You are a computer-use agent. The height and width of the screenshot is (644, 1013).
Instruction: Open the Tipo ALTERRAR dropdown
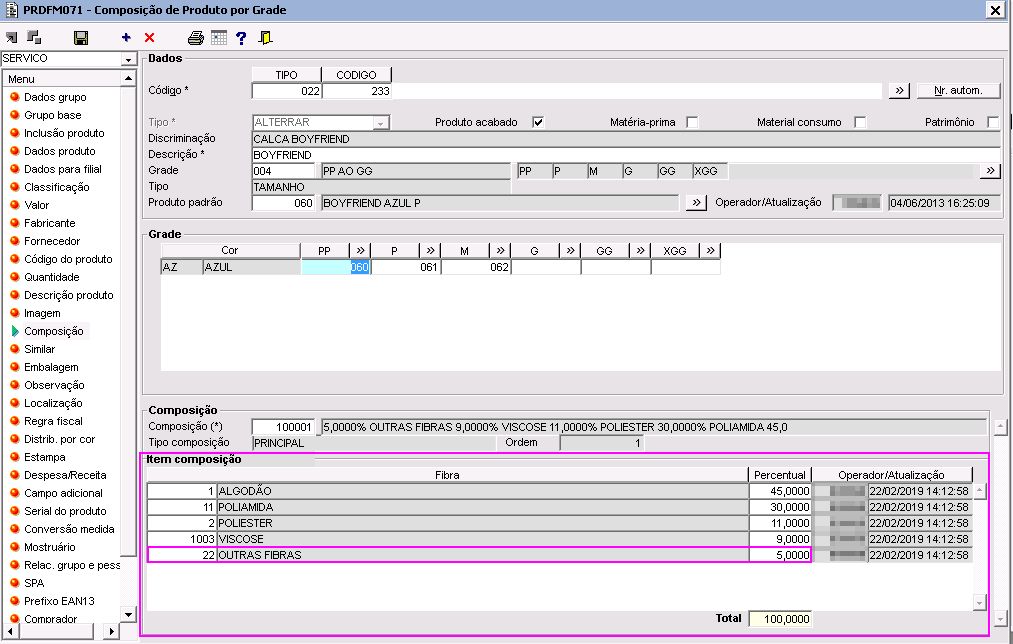tap(381, 123)
